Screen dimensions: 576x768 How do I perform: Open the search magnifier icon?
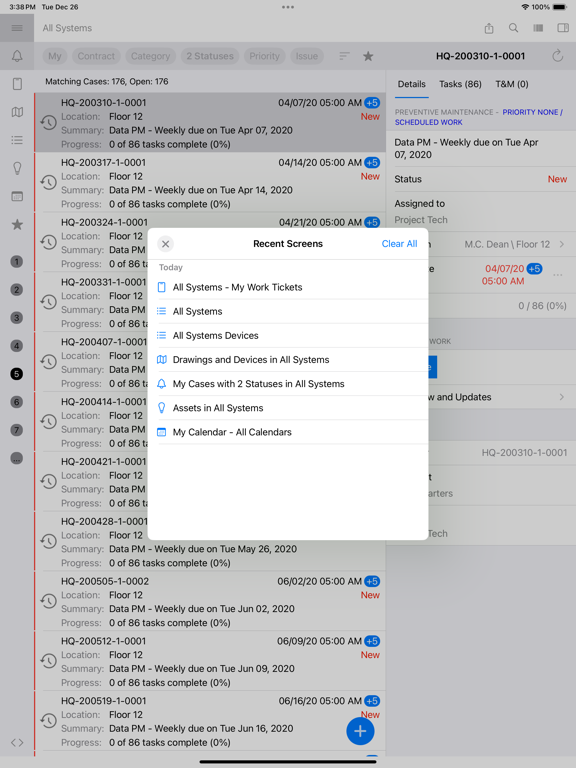coord(513,28)
